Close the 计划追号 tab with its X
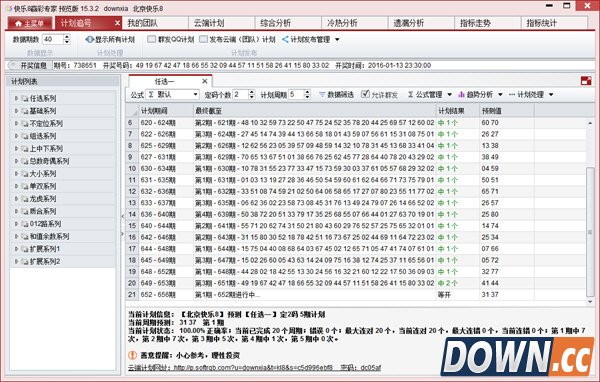The height and width of the screenshot is (382, 600). click(x=117, y=23)
